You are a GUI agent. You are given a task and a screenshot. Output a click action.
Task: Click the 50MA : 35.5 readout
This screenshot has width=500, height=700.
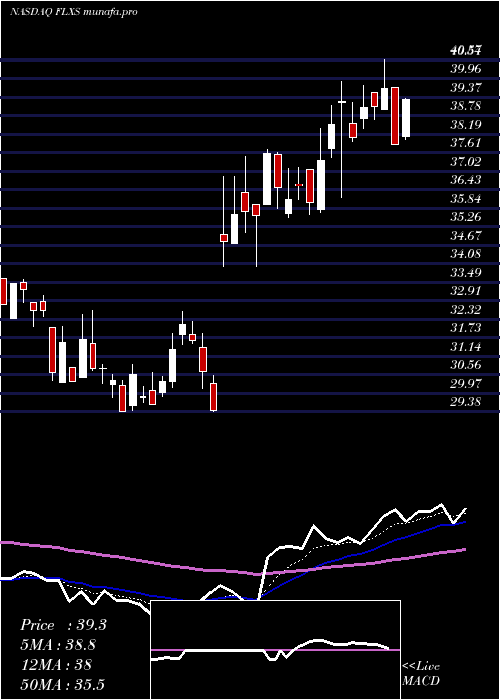pos(62,684)
